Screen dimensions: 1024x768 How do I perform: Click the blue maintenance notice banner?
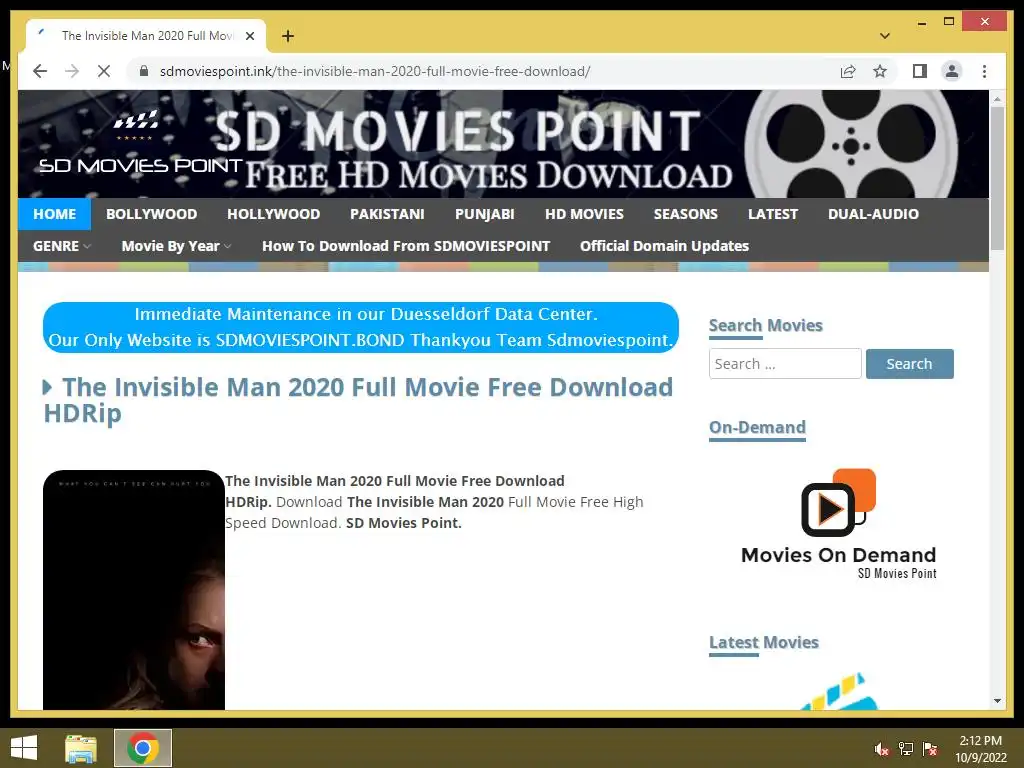(x=360, y=327)
